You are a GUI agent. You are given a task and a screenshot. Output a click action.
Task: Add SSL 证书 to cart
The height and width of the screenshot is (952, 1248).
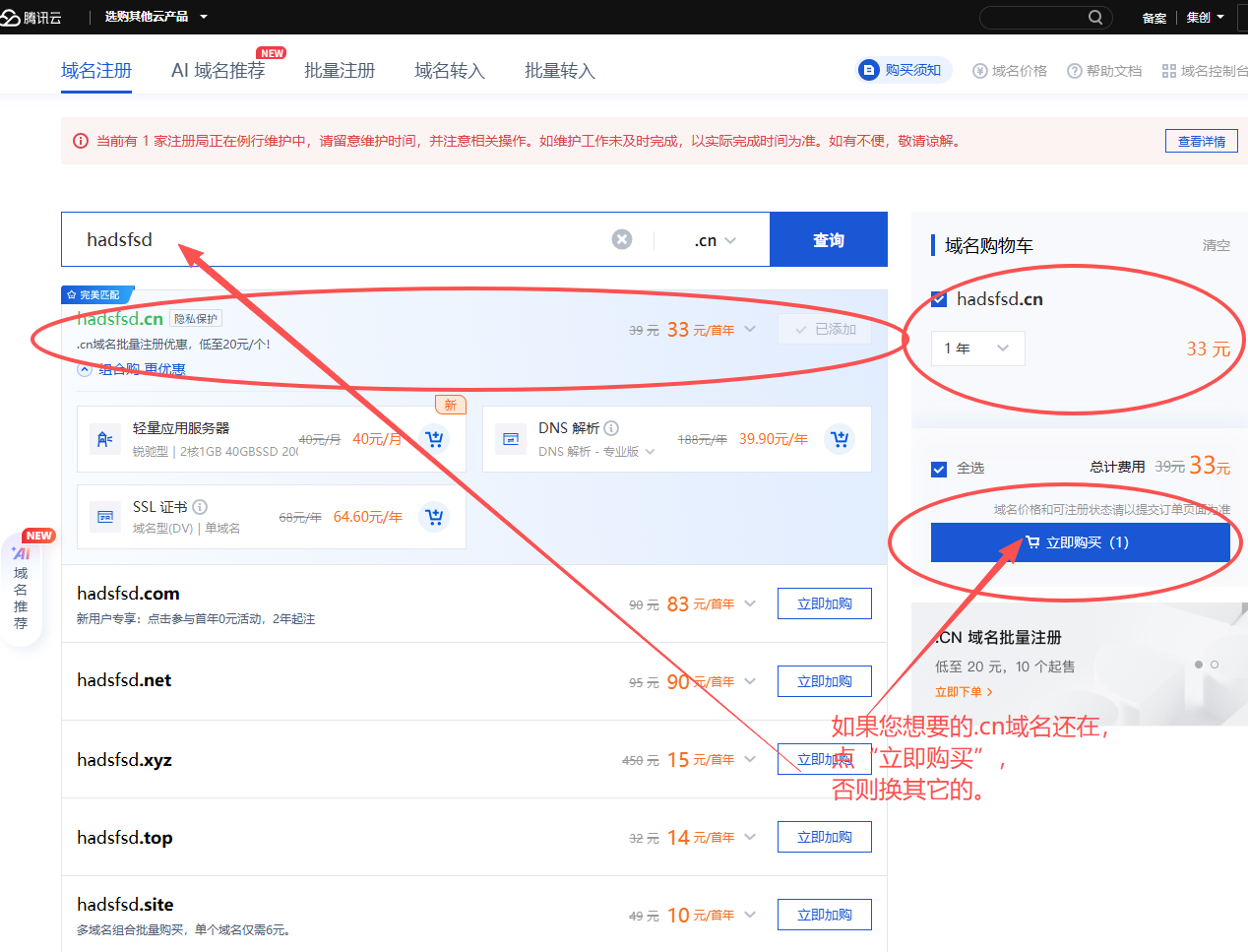[x=434, y=517]
